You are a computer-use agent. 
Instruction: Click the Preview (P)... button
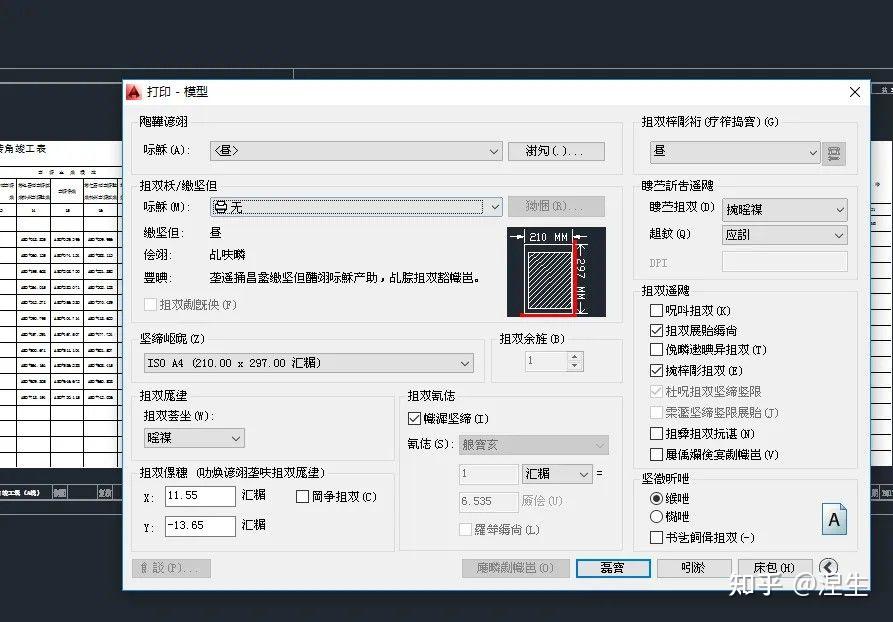(171, 568)
